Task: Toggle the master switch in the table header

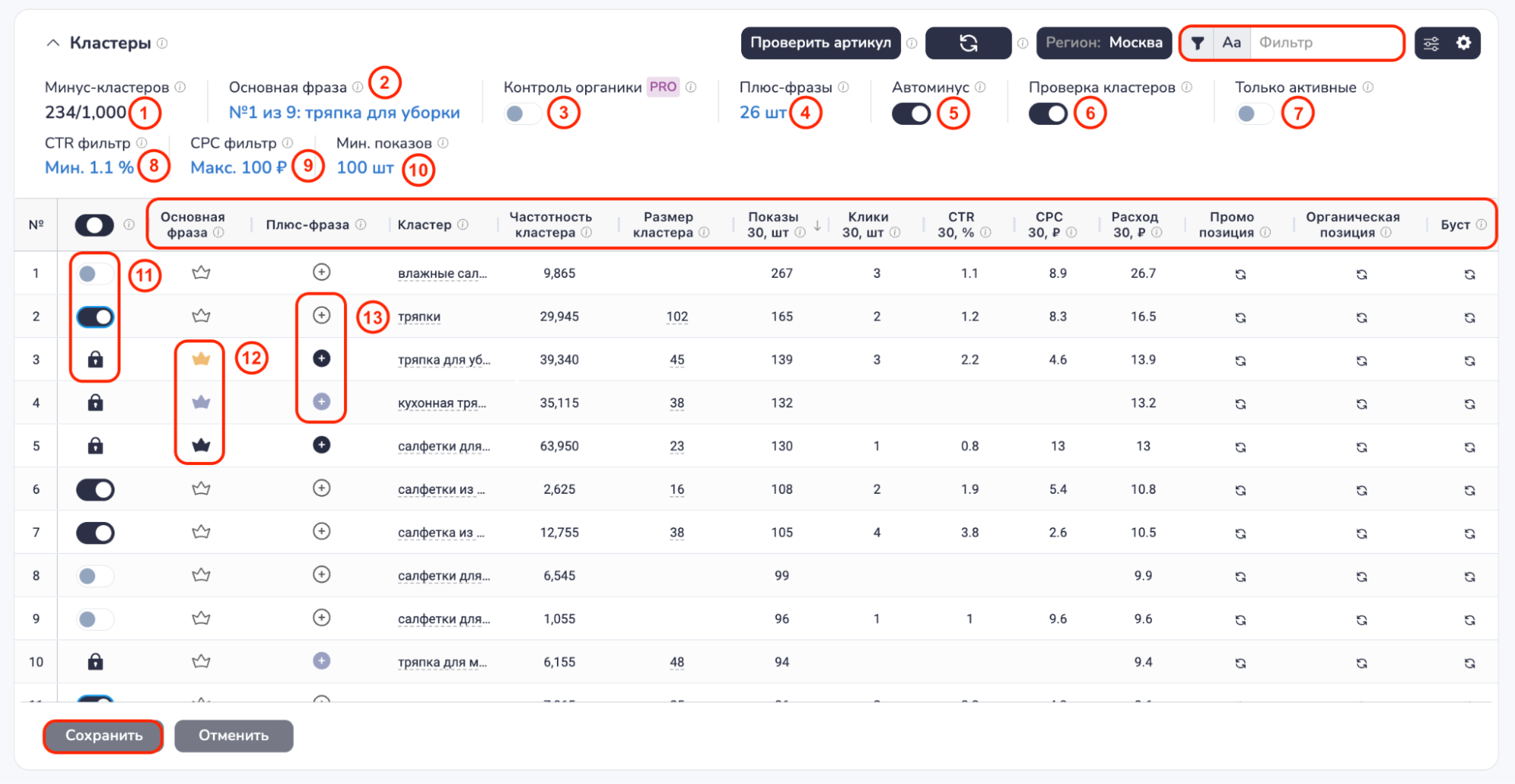Action: point(94,225)
